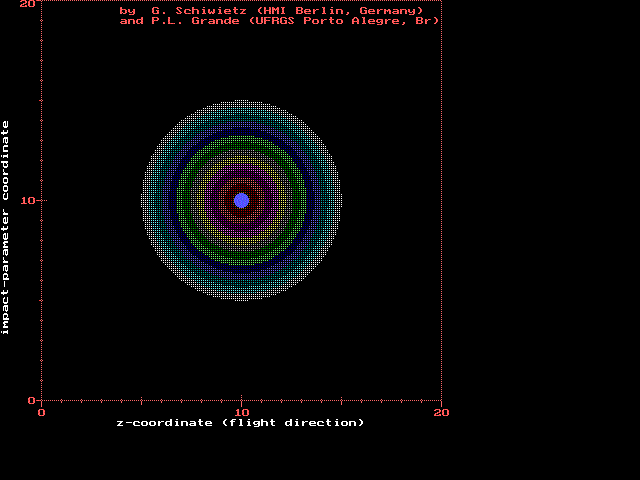Click the '10' tick label on the horizontal axis
The height and width of the screenshot is (480, 640).
(x=242, y=413)
